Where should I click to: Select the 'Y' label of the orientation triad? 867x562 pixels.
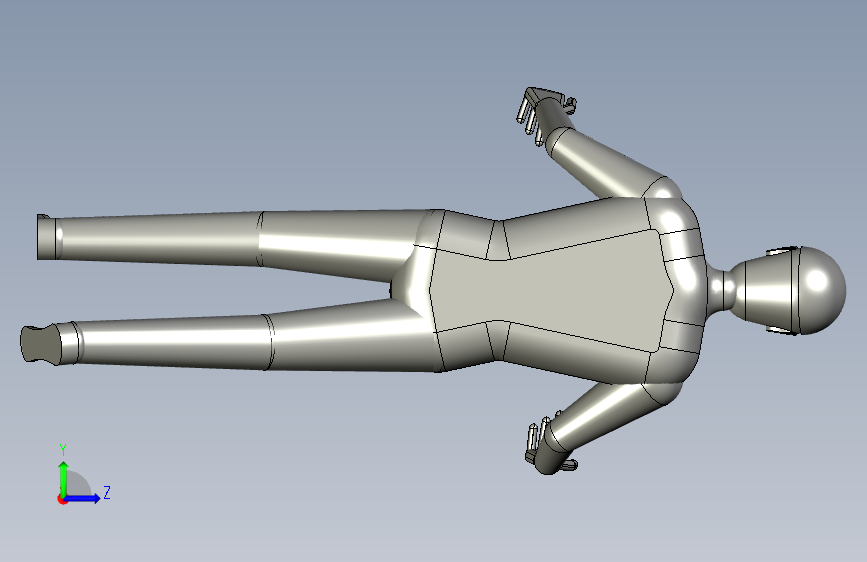pos(63,450)
